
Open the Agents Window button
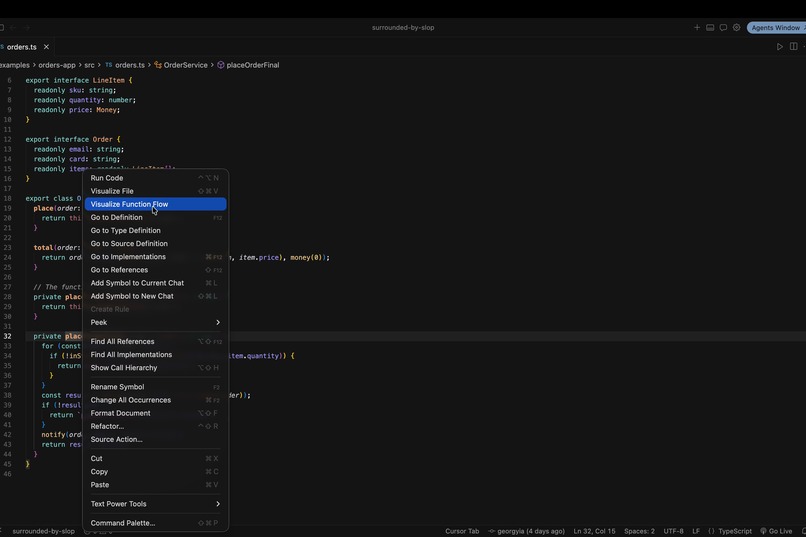tap(776, 28)
